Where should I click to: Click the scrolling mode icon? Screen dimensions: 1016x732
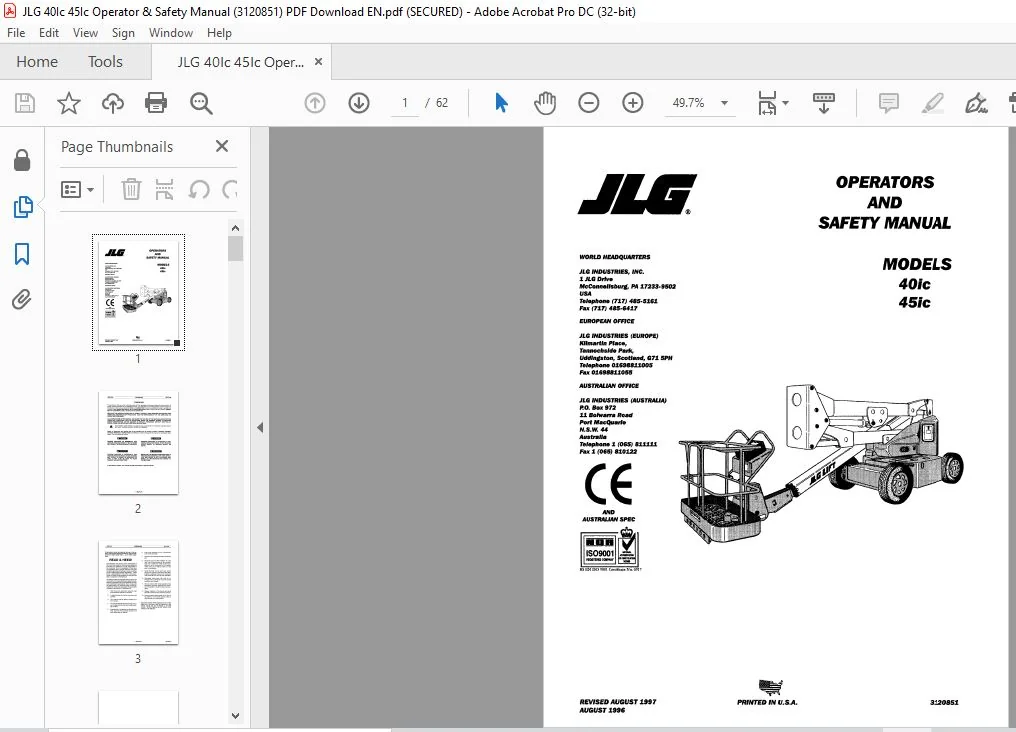click(x=824, y=103)
